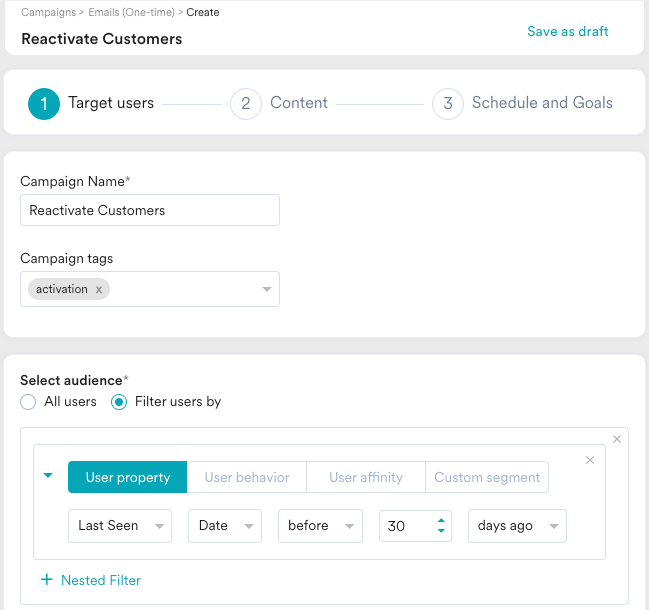The width and height of the screenshot is (649, 610).
Task: Click the Campaign Name input field
Action: (150, 211)
